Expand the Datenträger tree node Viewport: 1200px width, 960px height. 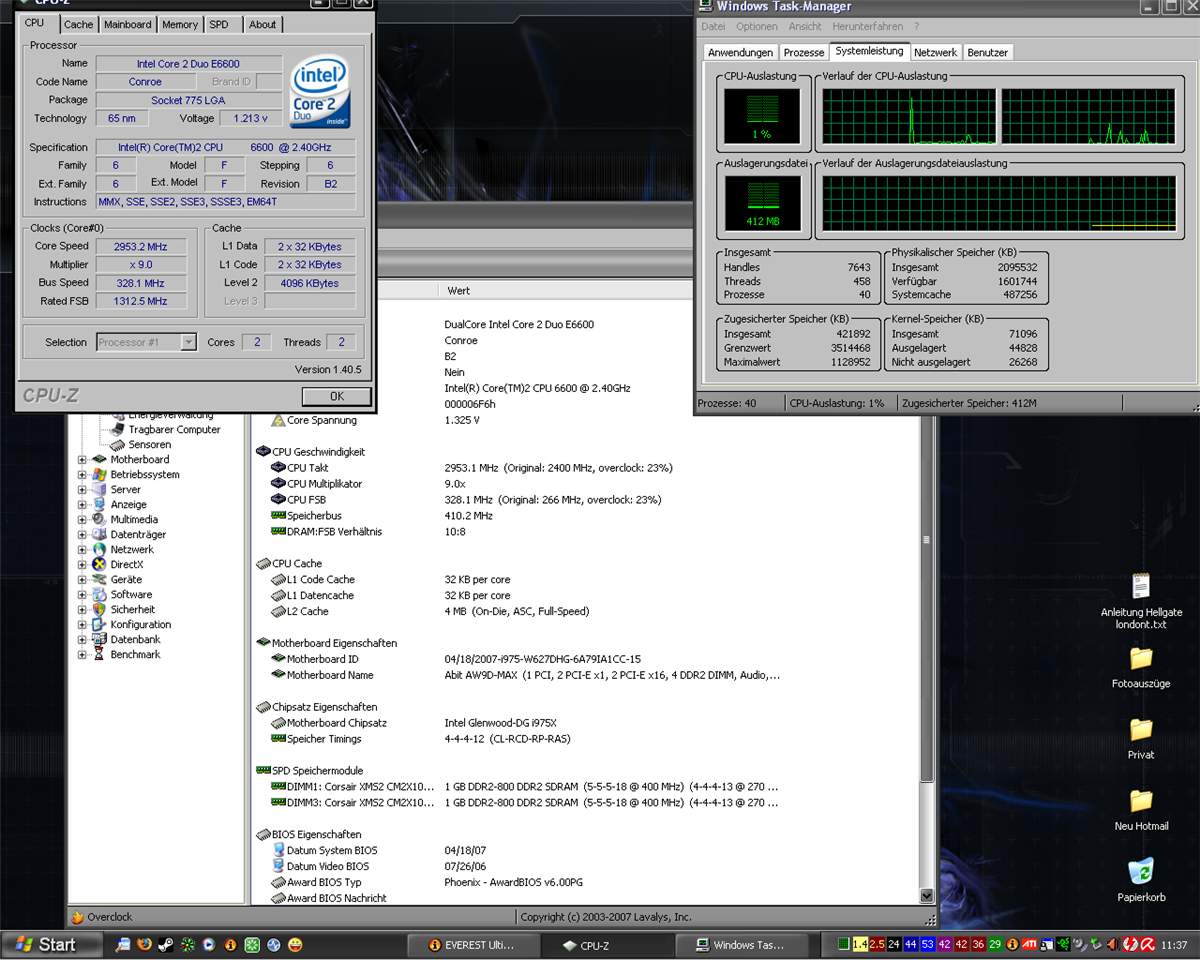point(82,535)
